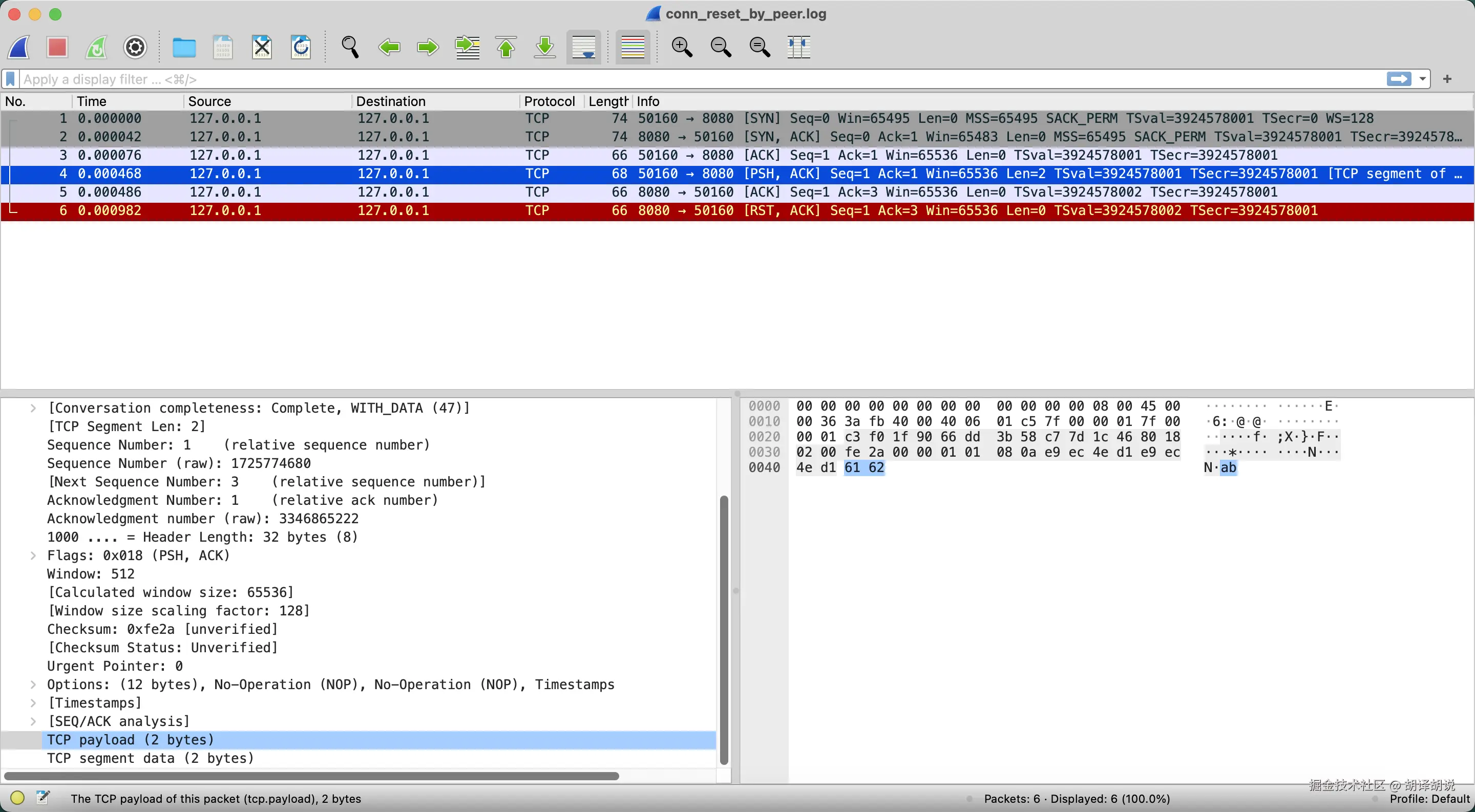Toggle auto-scroll in live capture

click(583, 47)
